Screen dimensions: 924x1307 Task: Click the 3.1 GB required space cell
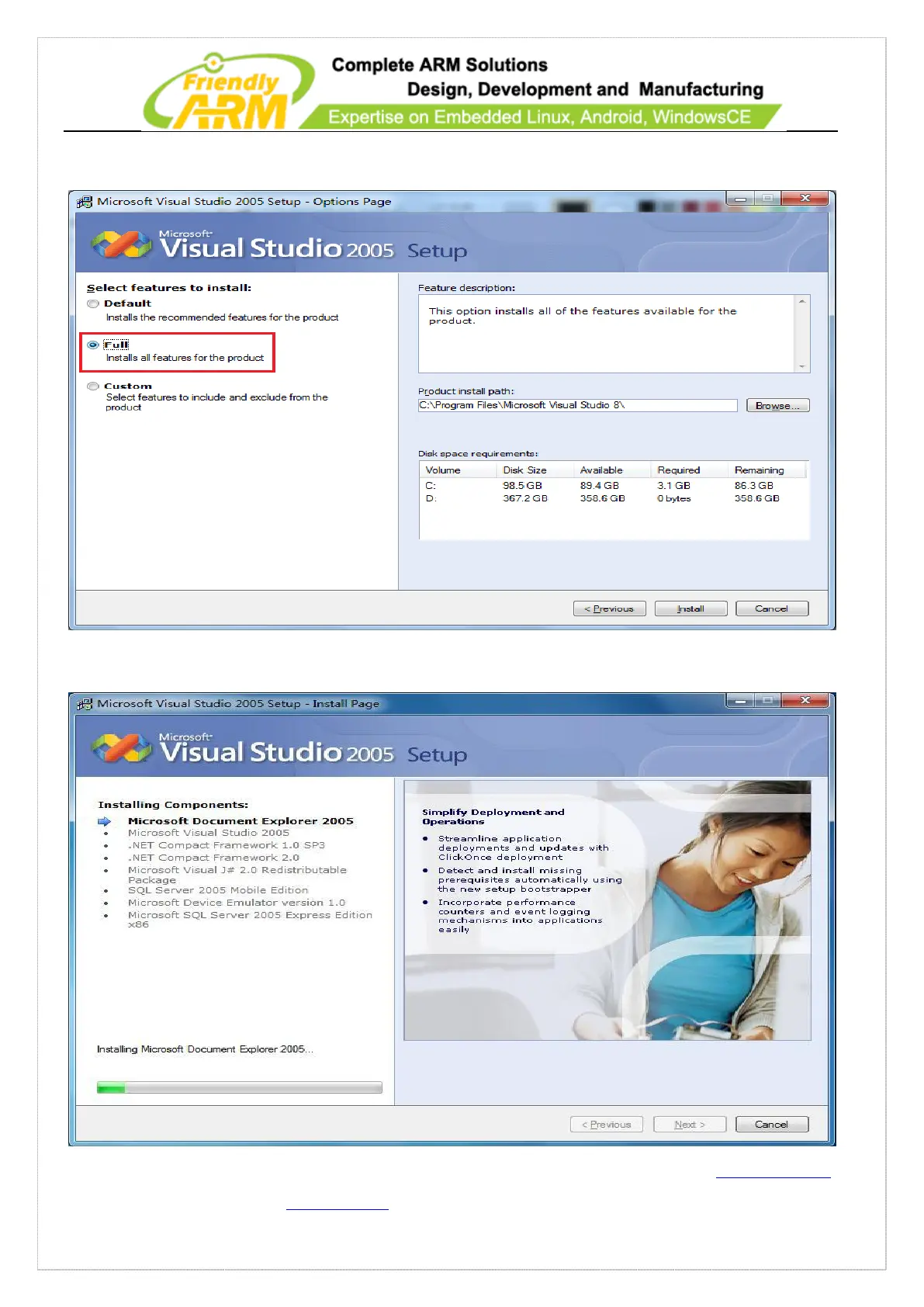point(673,485)
